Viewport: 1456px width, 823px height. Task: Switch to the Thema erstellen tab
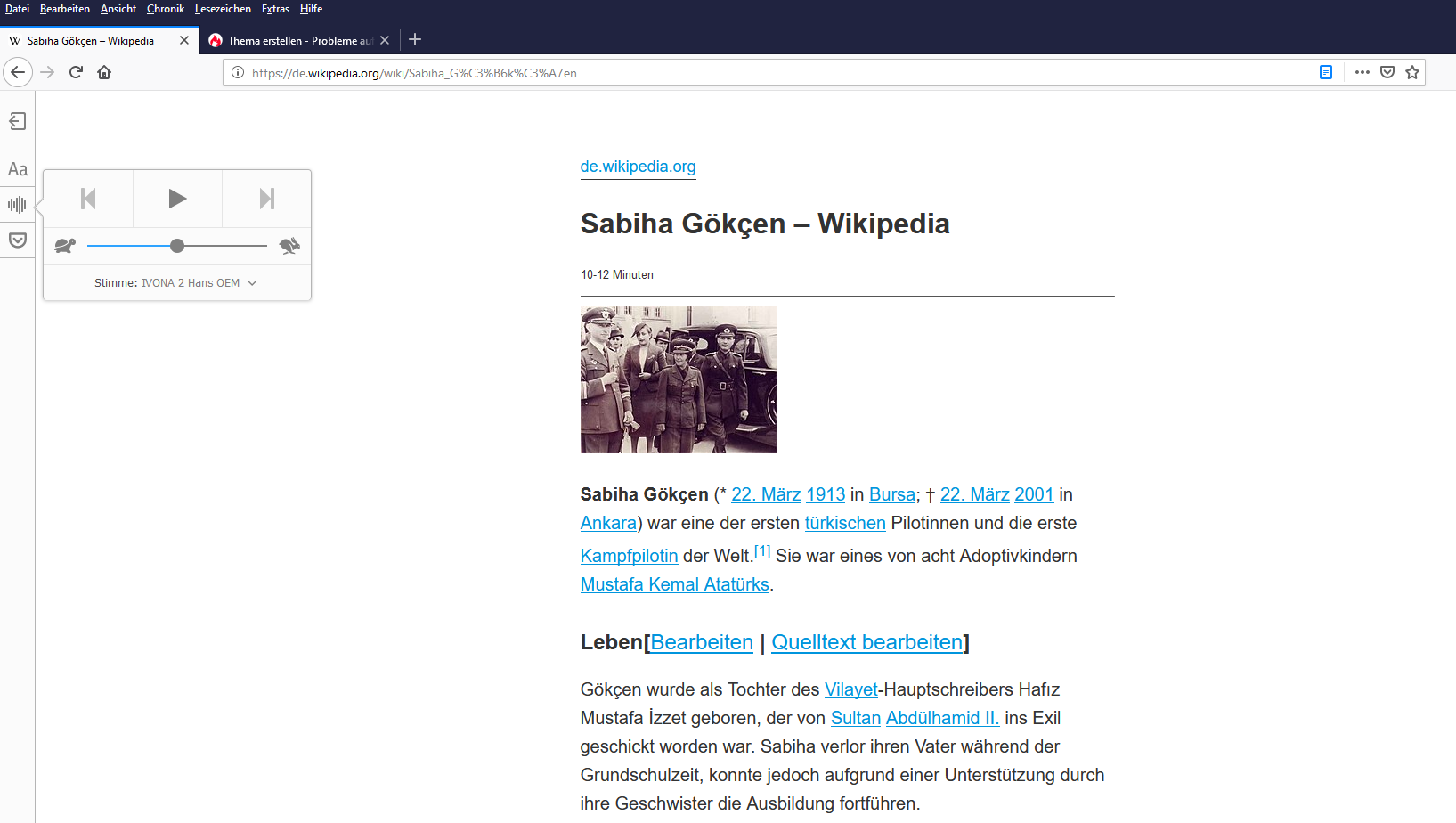(x=299, y=40)
